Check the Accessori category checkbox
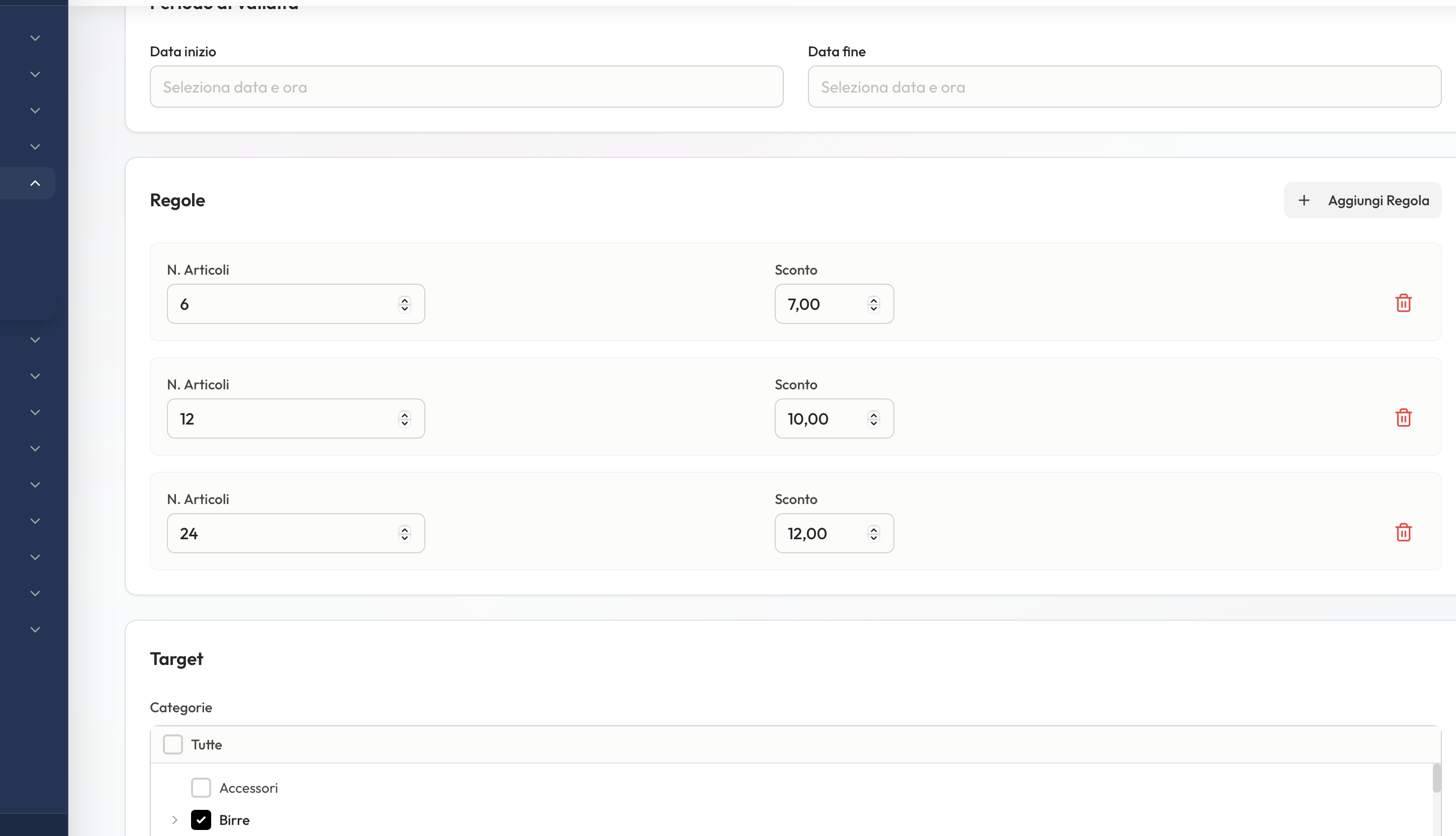This screenshot has height=836, width=1456. pos(201,788)
